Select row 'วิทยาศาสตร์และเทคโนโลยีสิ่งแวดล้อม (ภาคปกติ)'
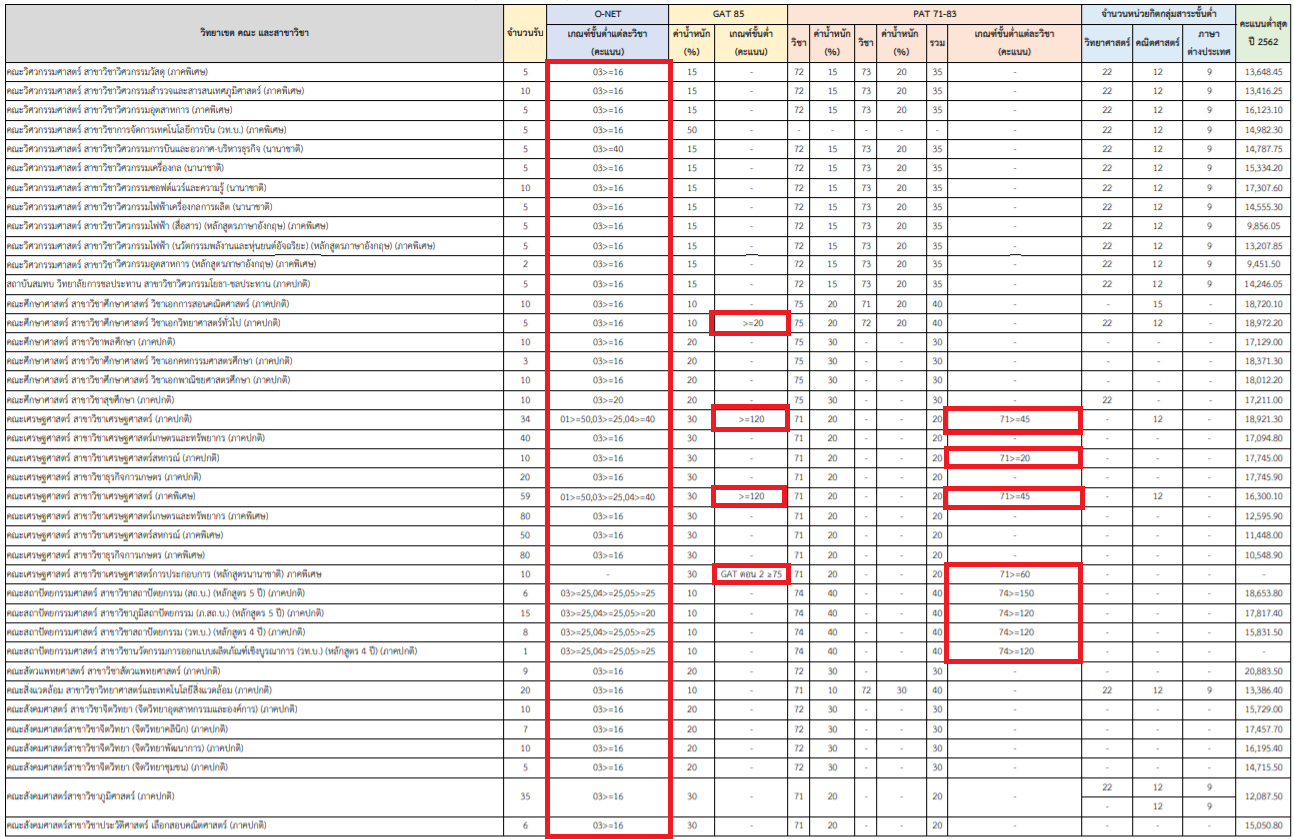 coord(646,689)
